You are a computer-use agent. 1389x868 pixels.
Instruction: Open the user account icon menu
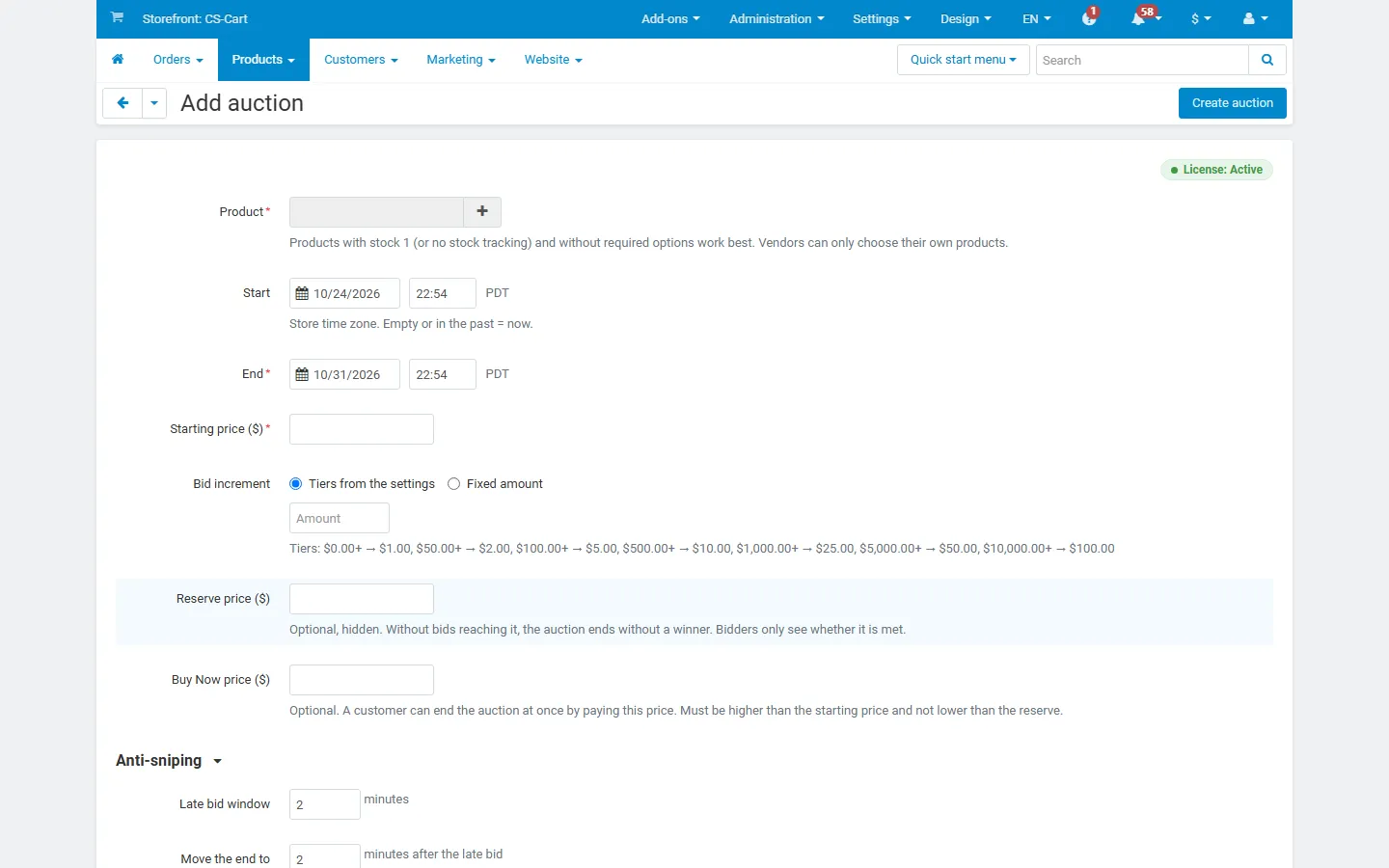tap(1255, 19)
